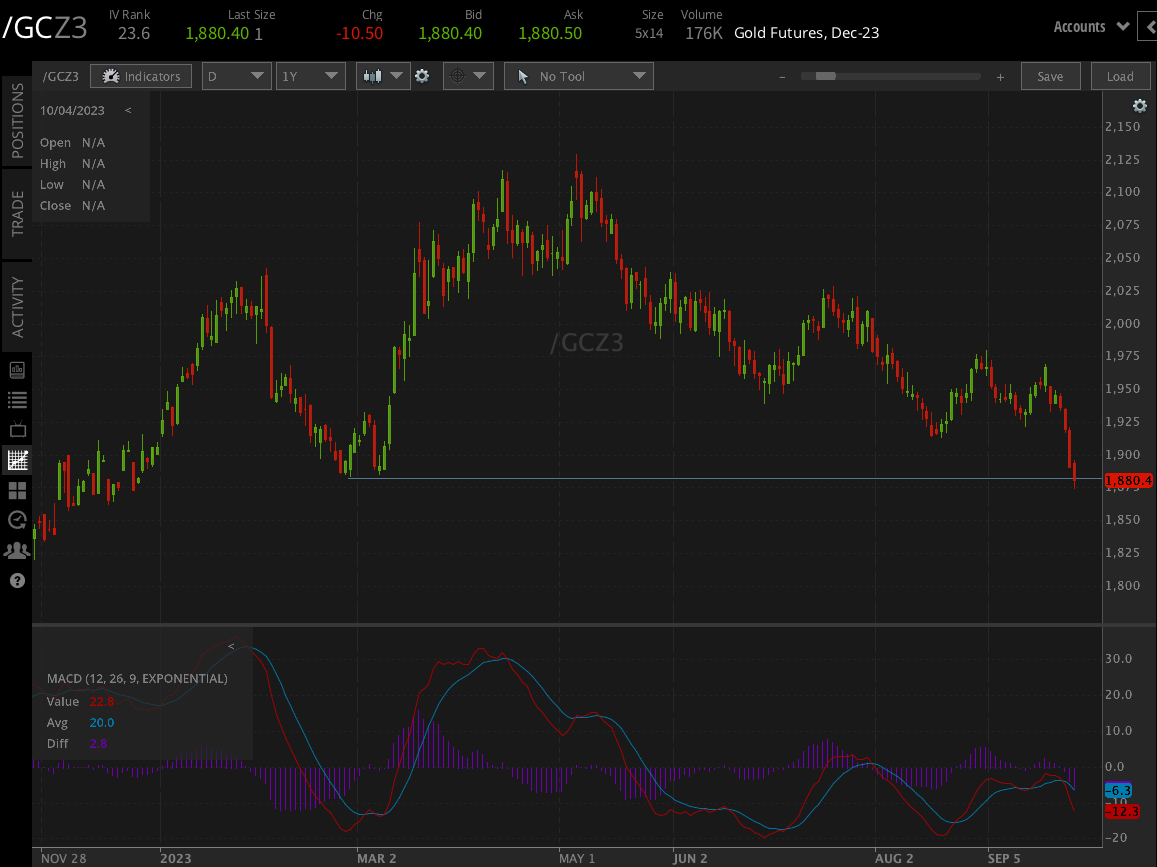Click the Help question mark icon

click(x=15, y=580)
